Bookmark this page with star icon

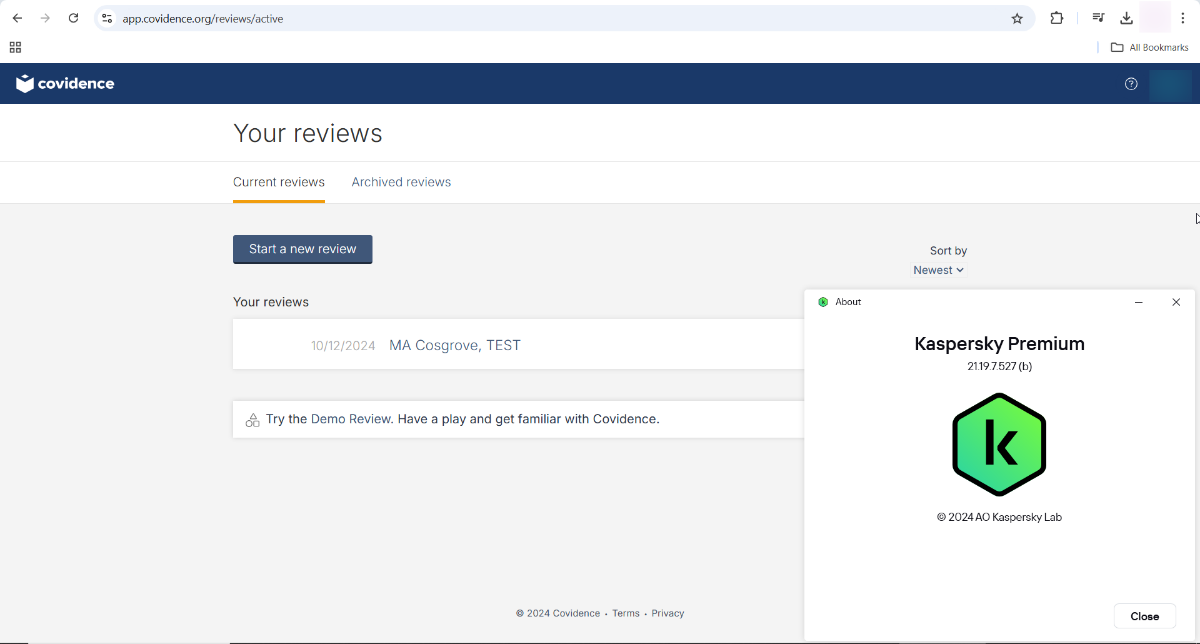[1017, 18]
